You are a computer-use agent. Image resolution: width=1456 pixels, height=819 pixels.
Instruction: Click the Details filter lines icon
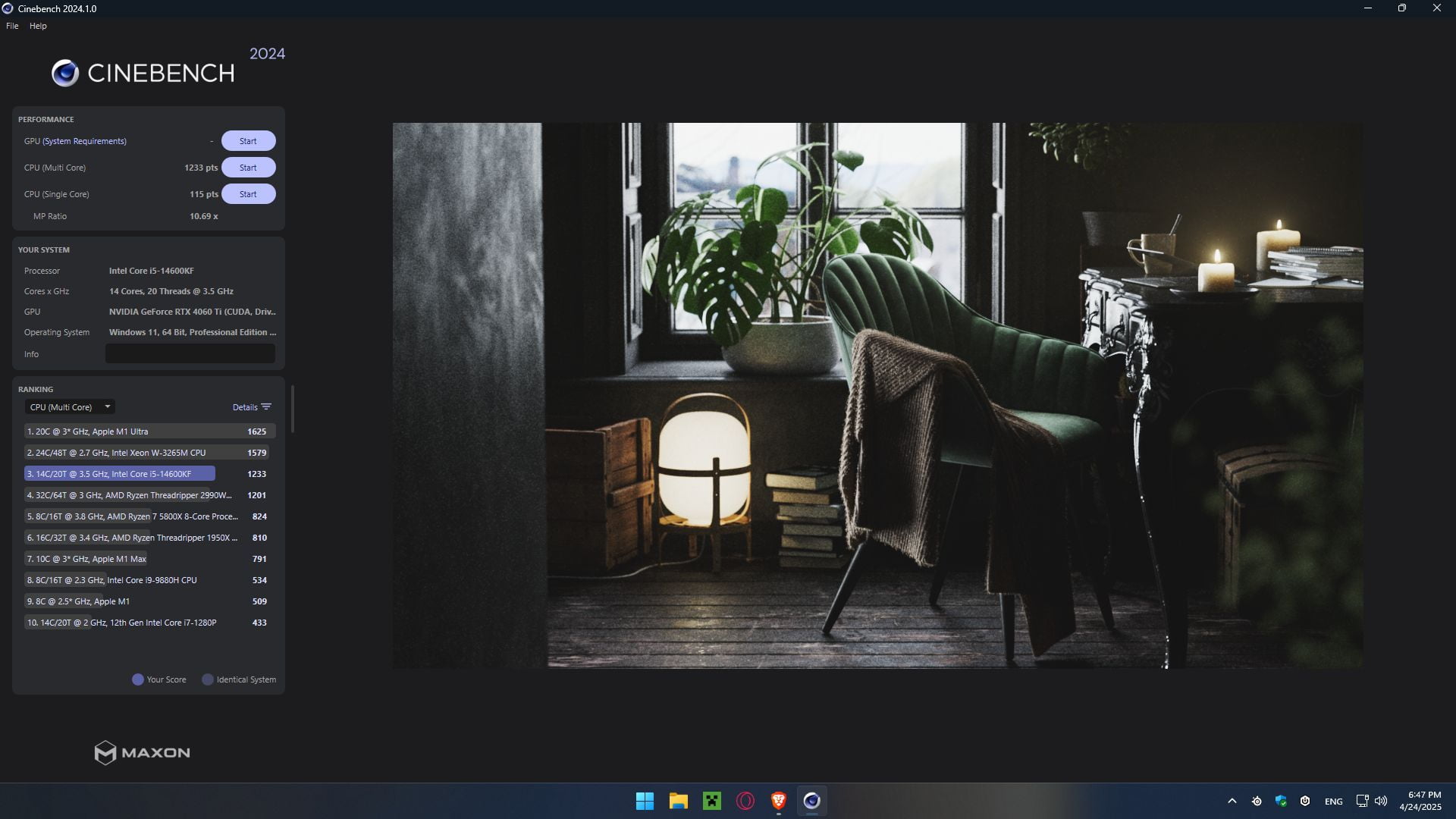(266, 407)
